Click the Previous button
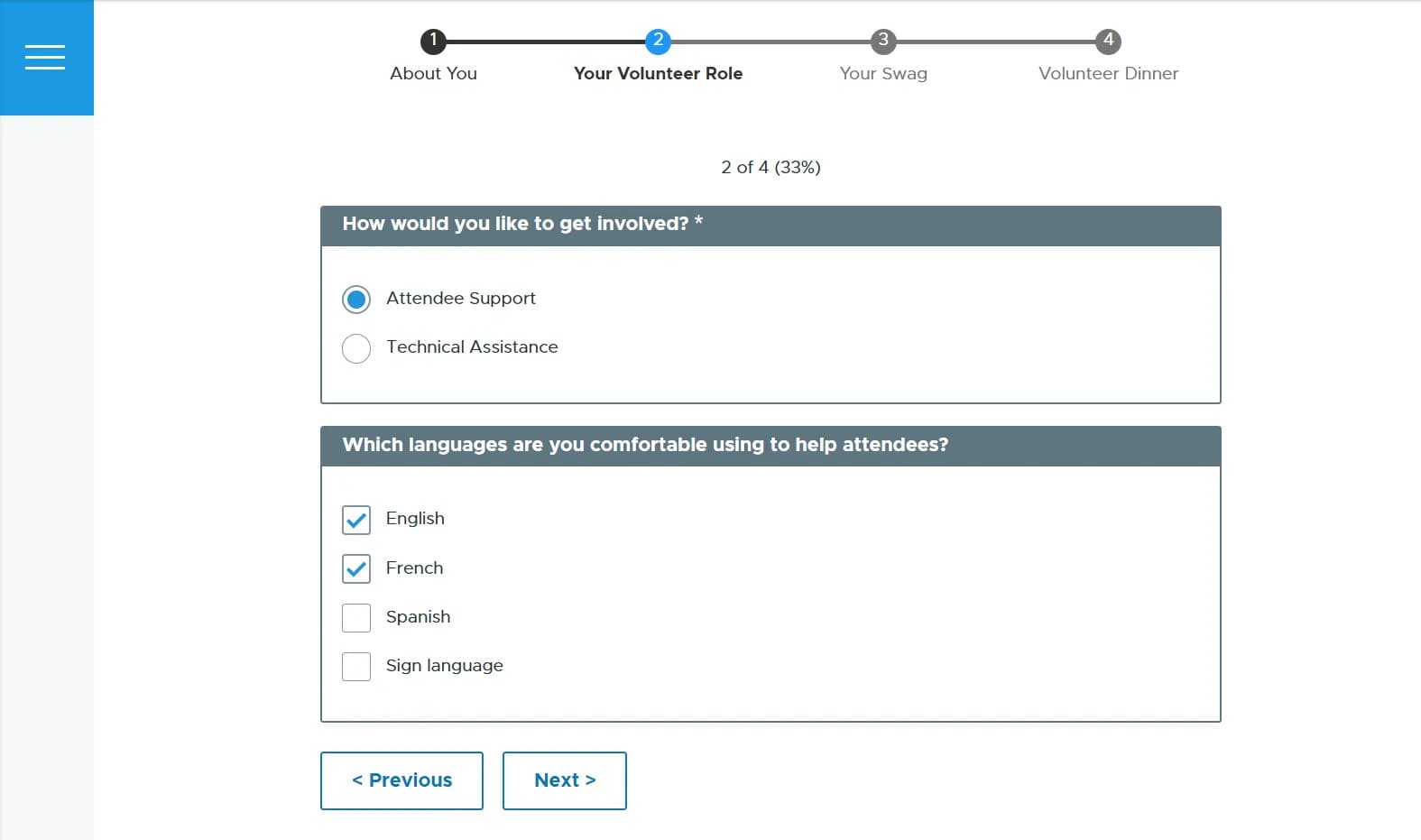The width and height of the screenshot is (1421, 840). [401, 780]
